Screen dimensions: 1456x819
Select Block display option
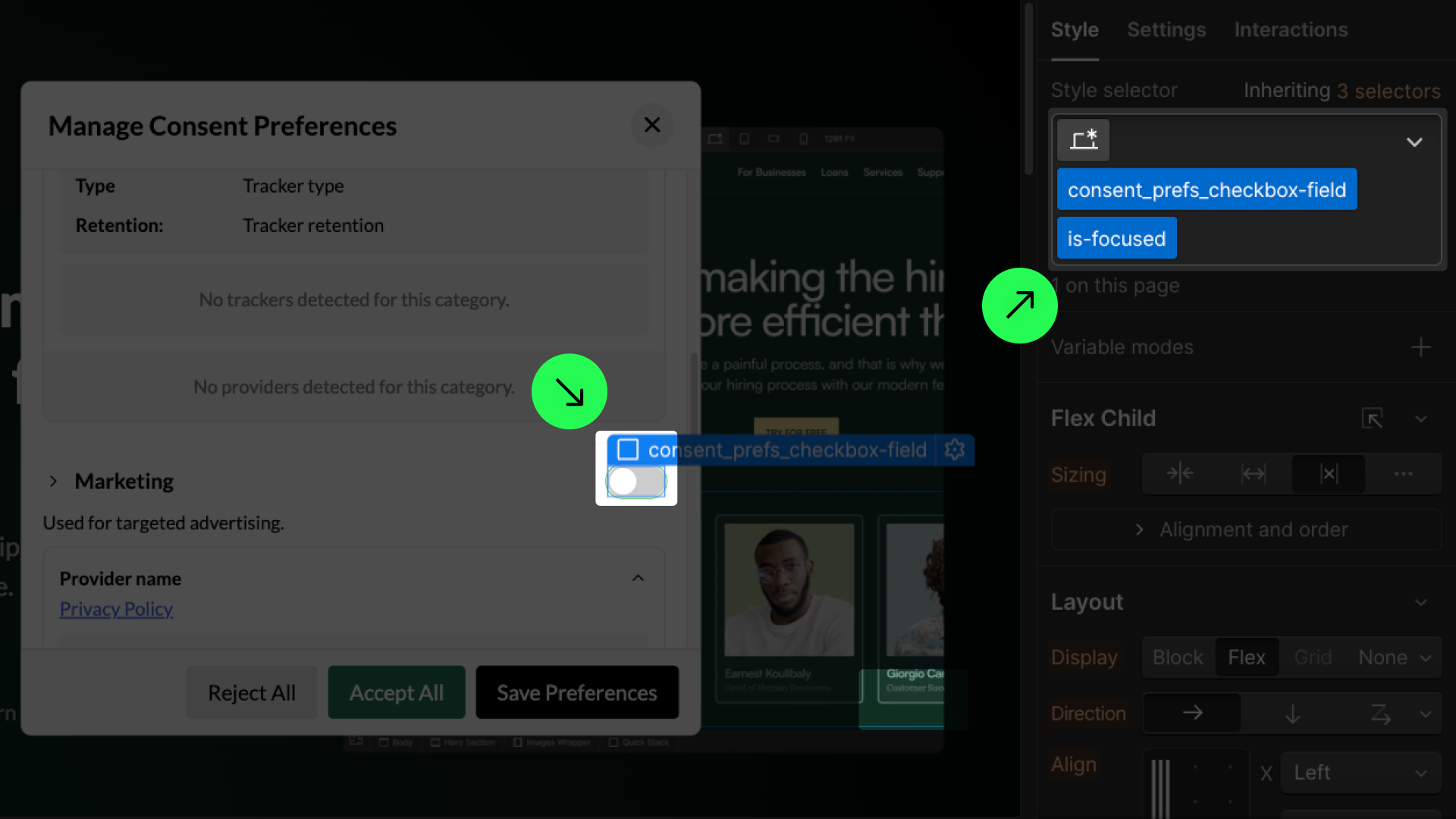click(x=1178, y=657)
